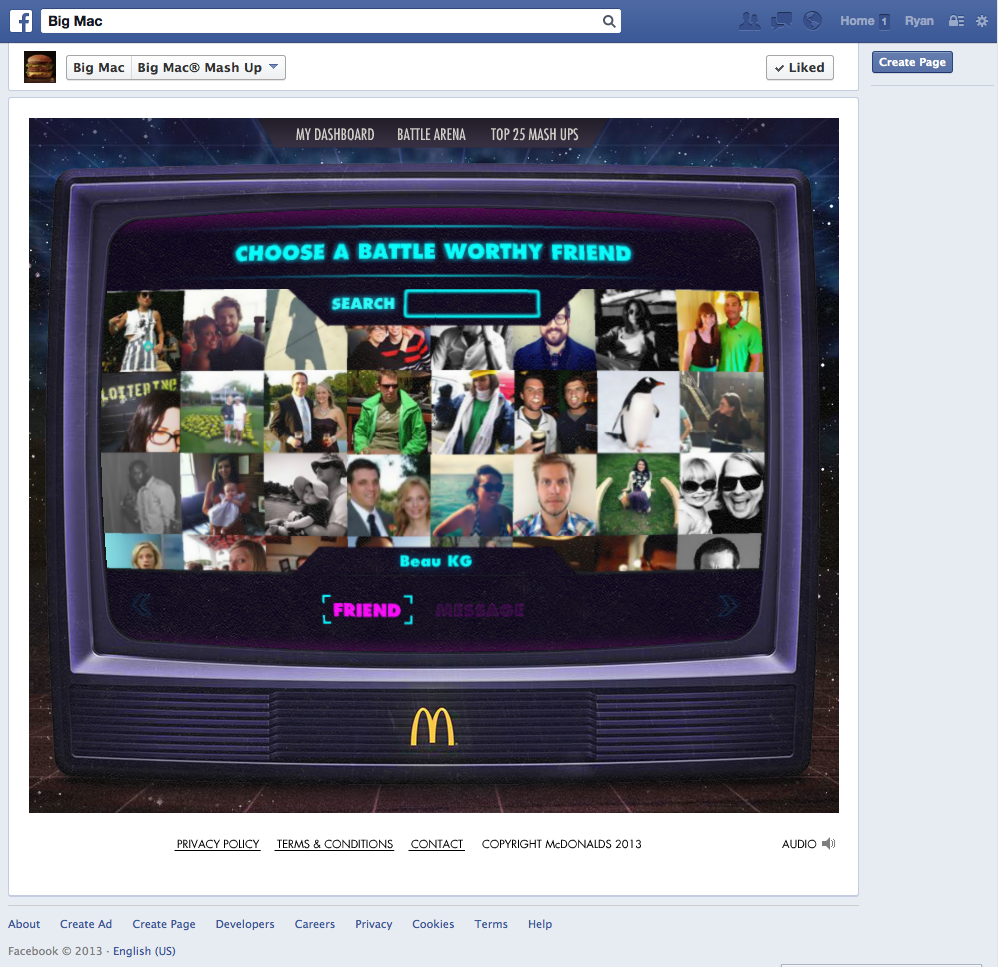
Task: Click the Big Mac page burger thumbnail
Action: click(40, 67)
